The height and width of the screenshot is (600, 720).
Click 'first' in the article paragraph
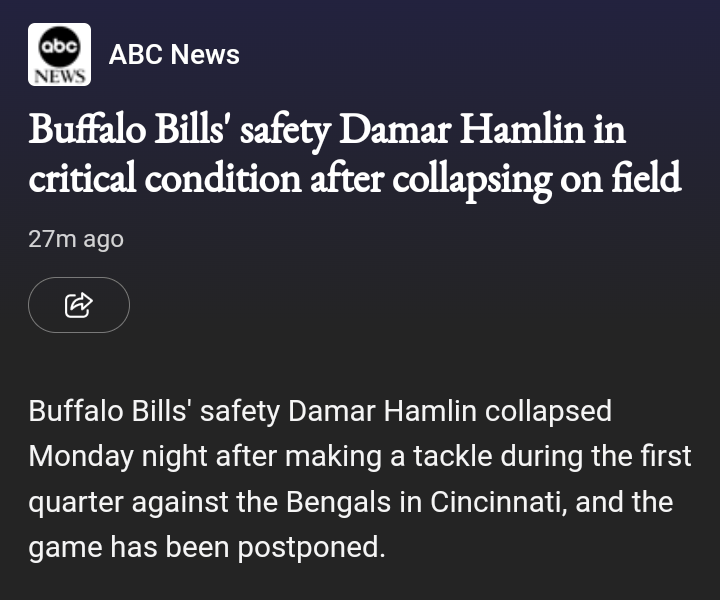(x=665, y=456)
